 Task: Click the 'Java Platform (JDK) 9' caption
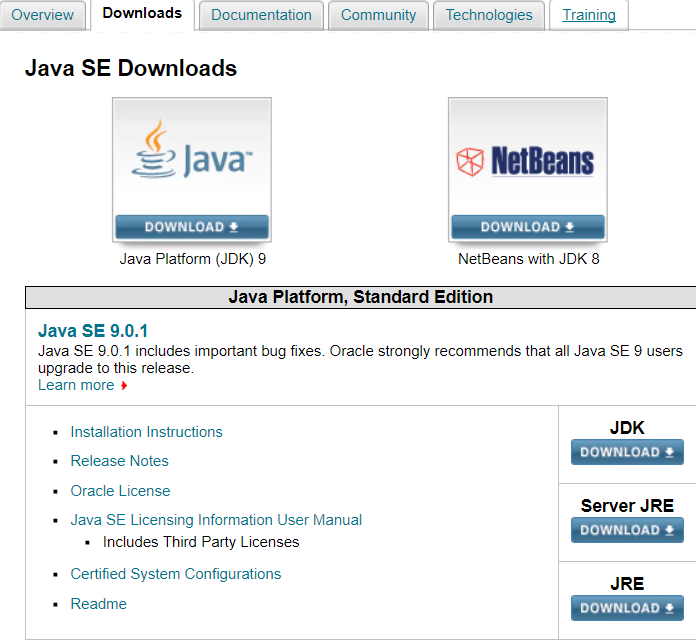(193, 259)
